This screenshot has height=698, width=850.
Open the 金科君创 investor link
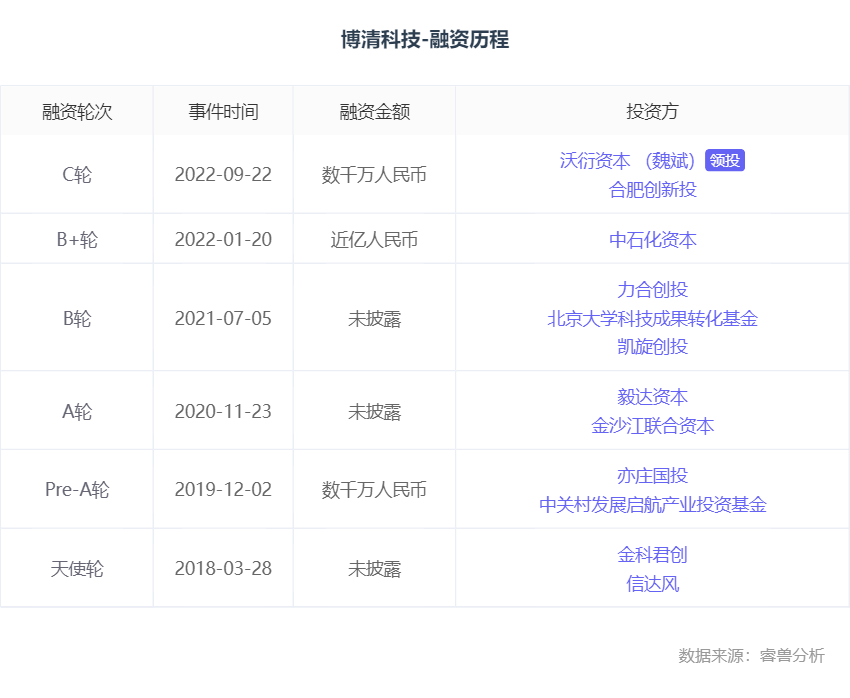coord(653,555)
